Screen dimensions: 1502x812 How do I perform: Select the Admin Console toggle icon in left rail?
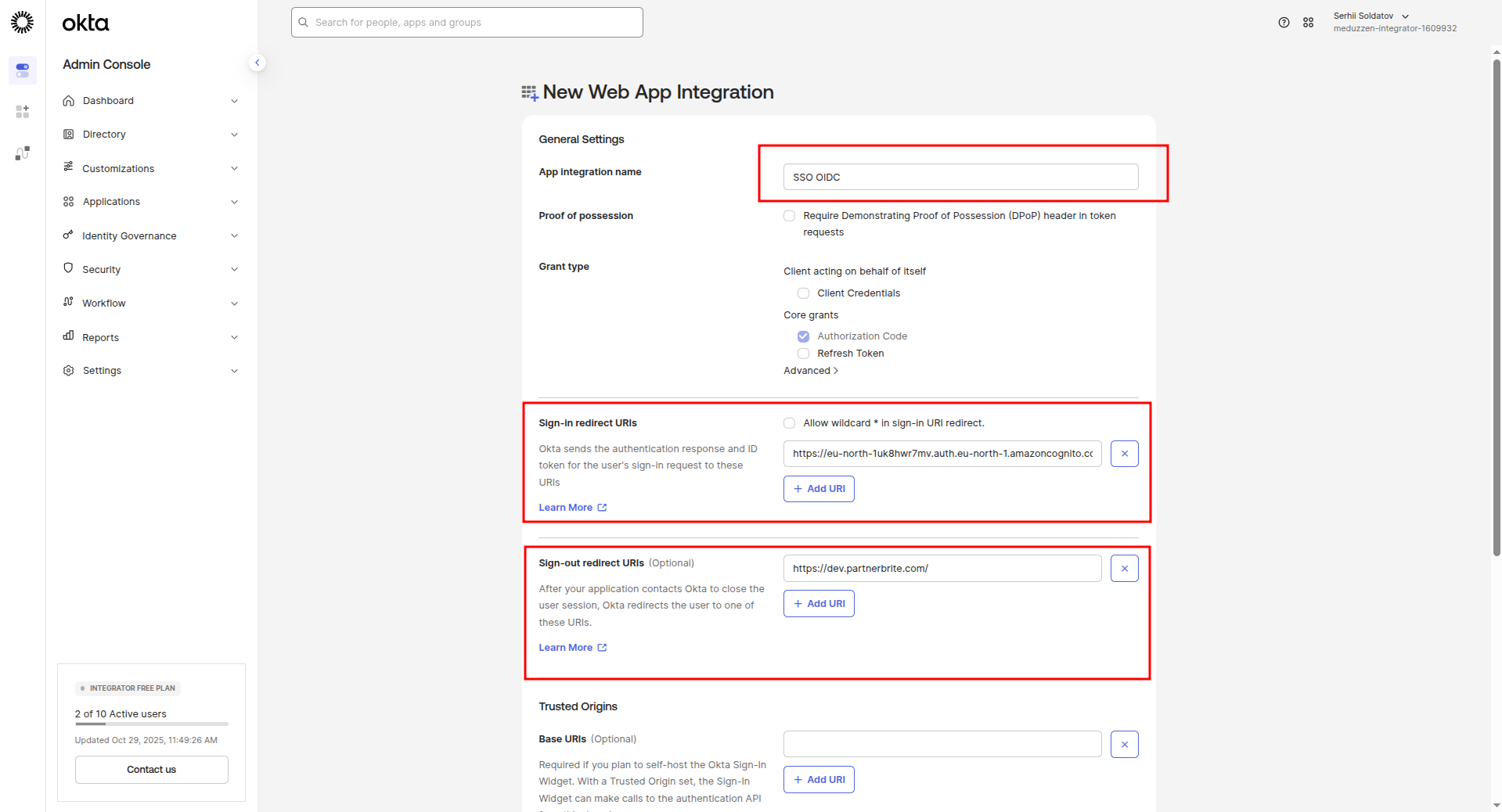(22, 70)
